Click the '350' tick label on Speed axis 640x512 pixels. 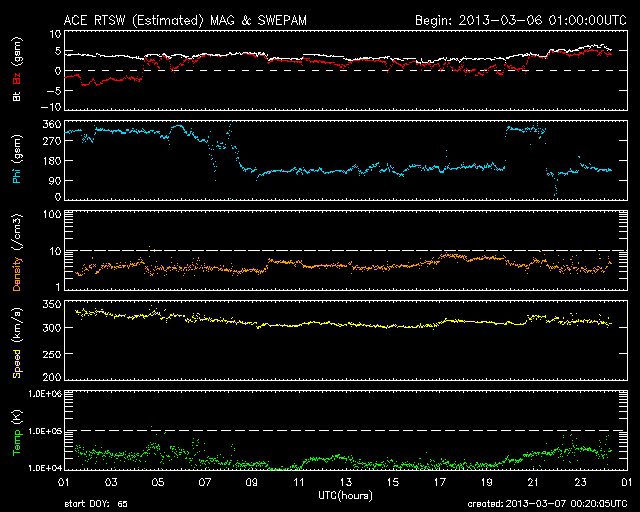(x=52, y=305)
